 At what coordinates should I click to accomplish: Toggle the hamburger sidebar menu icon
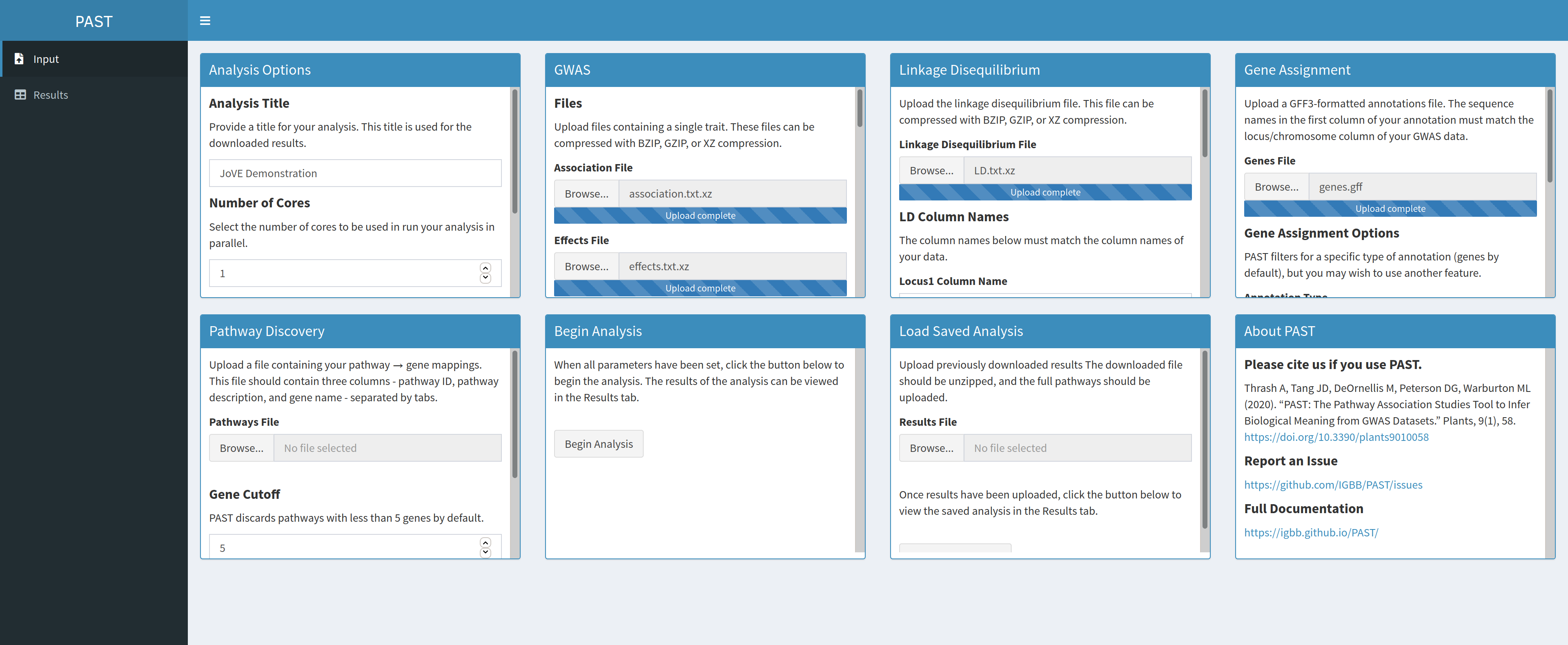205,21
